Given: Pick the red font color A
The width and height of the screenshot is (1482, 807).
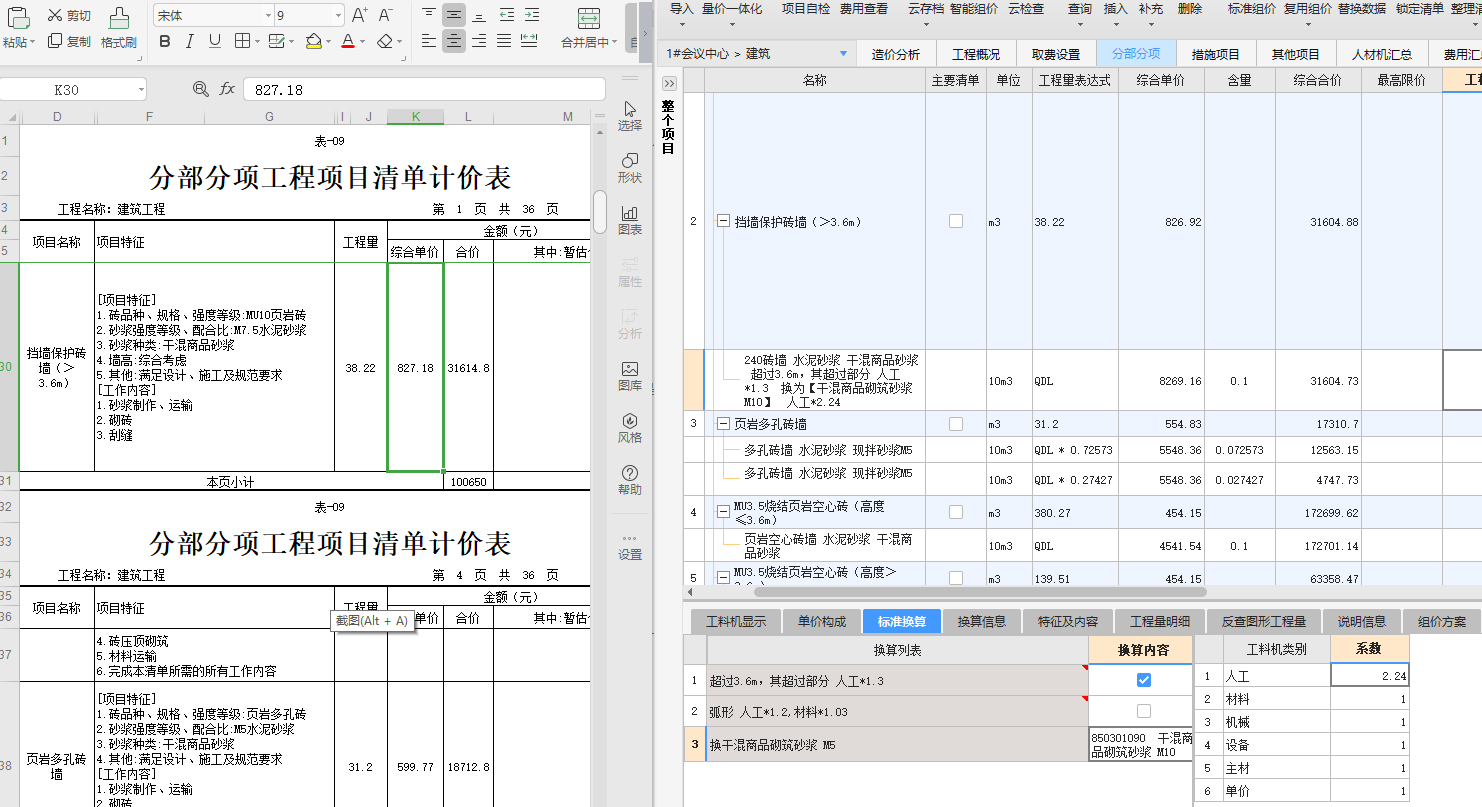Looking at the screenshot, I should click(347, 42).
